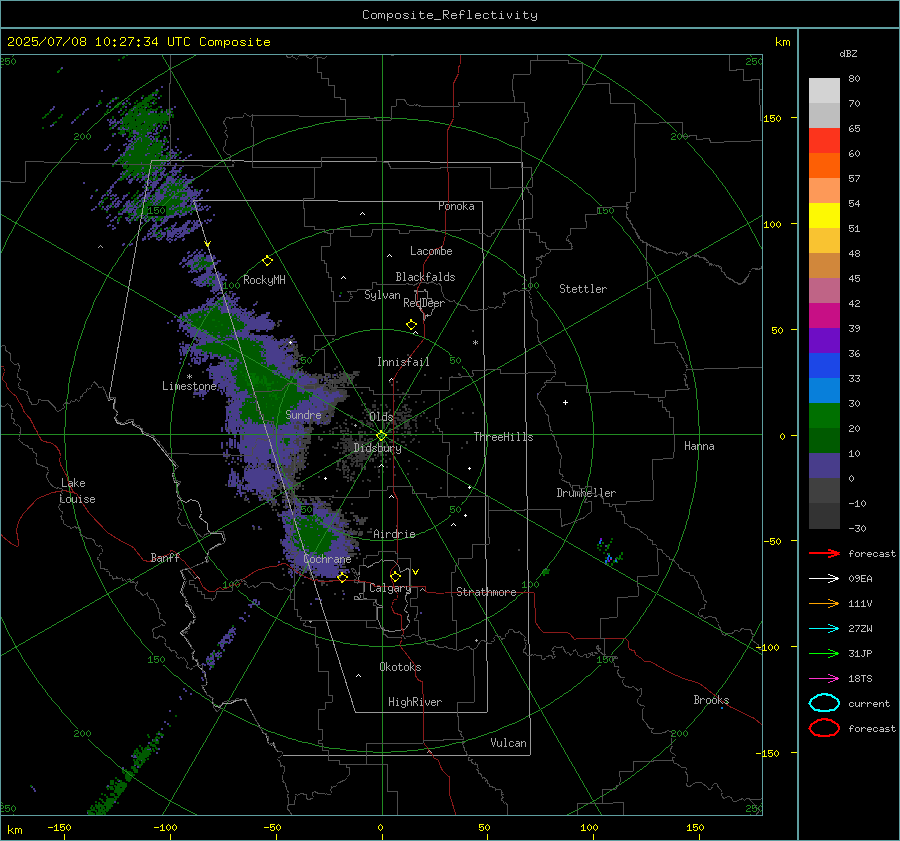
Task: Click the light gray 80–70 dBZ swatch
Action: tap(824, 91)
